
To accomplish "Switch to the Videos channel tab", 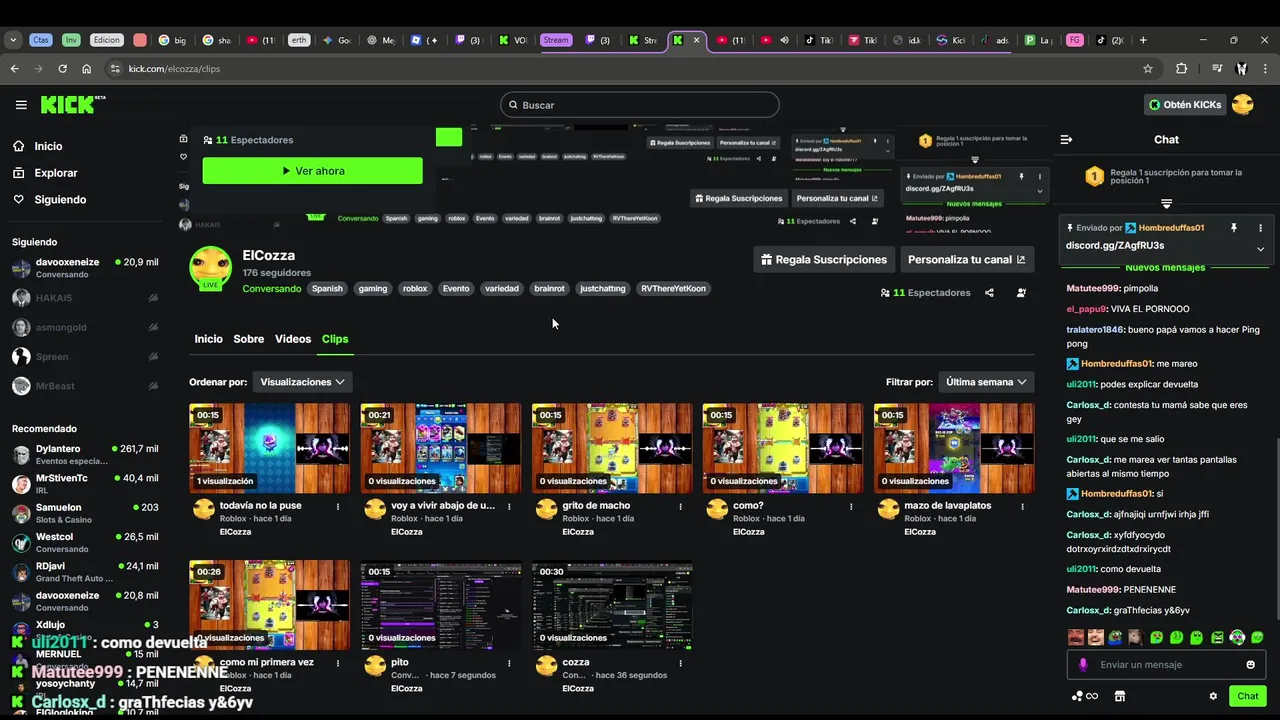I will (x=293, y=339).
